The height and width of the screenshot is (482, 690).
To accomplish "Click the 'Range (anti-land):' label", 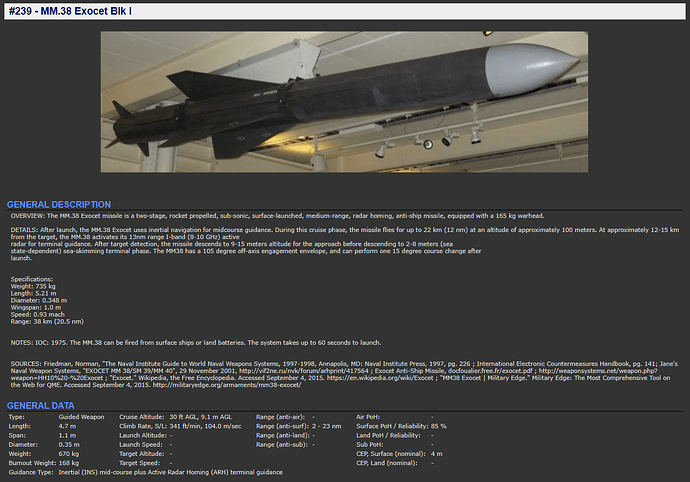I will (283, 435).
